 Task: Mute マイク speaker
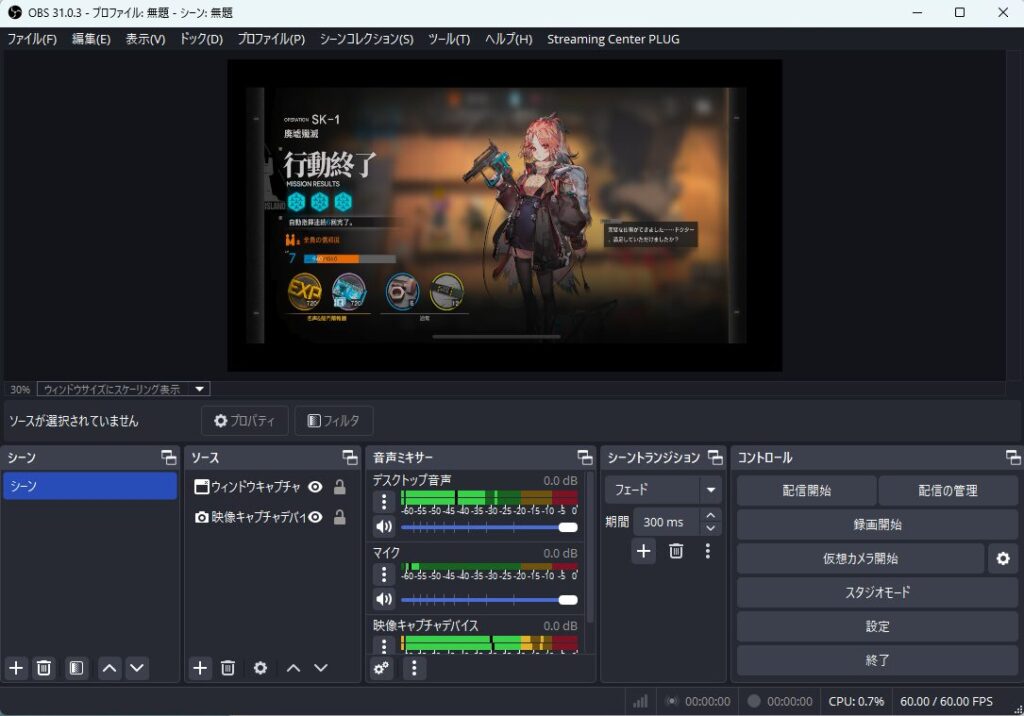[x=384, y=599]
